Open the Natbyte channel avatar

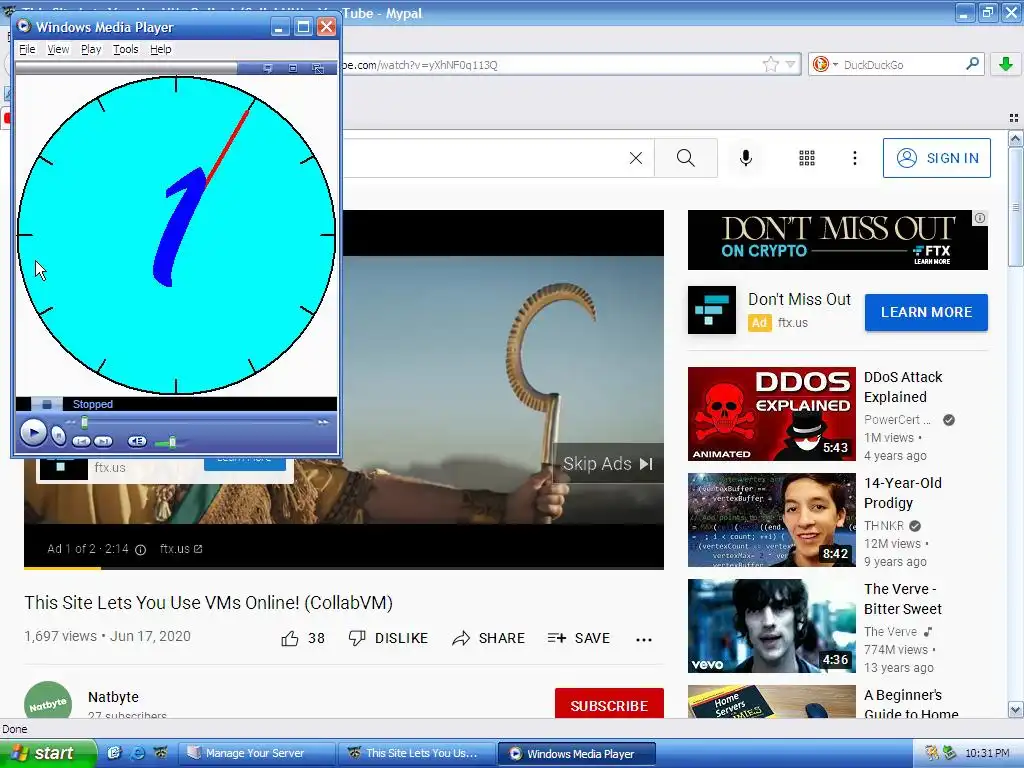click(48, 700)
